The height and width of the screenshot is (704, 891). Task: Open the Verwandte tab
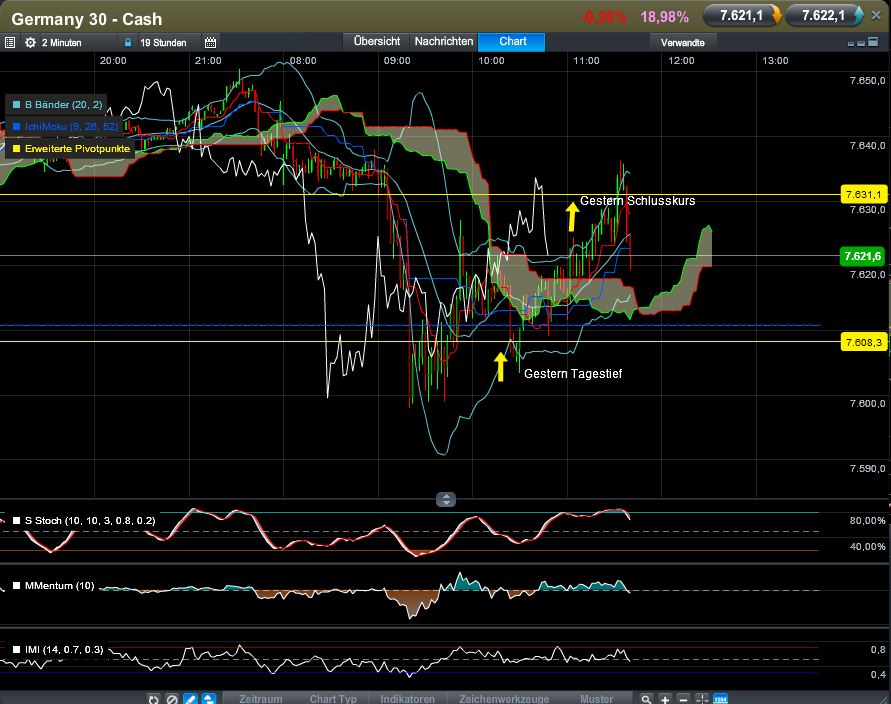[x=682, y=43]
